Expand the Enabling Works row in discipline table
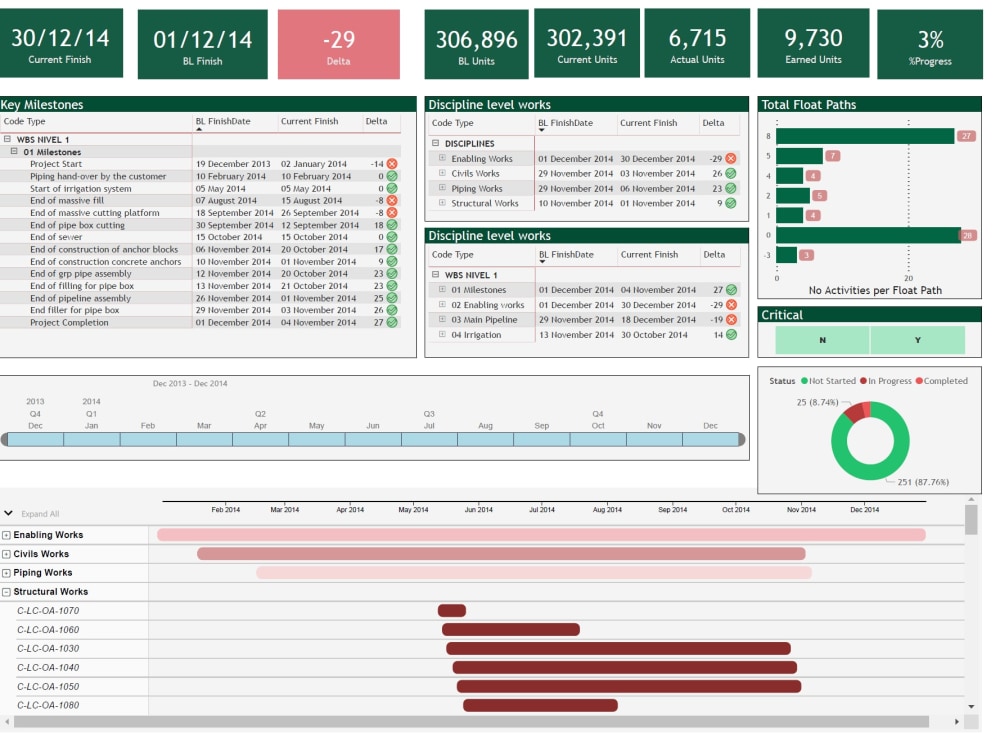The width and height of the screenshot is (1000, 750). click(x=442, y=158)
